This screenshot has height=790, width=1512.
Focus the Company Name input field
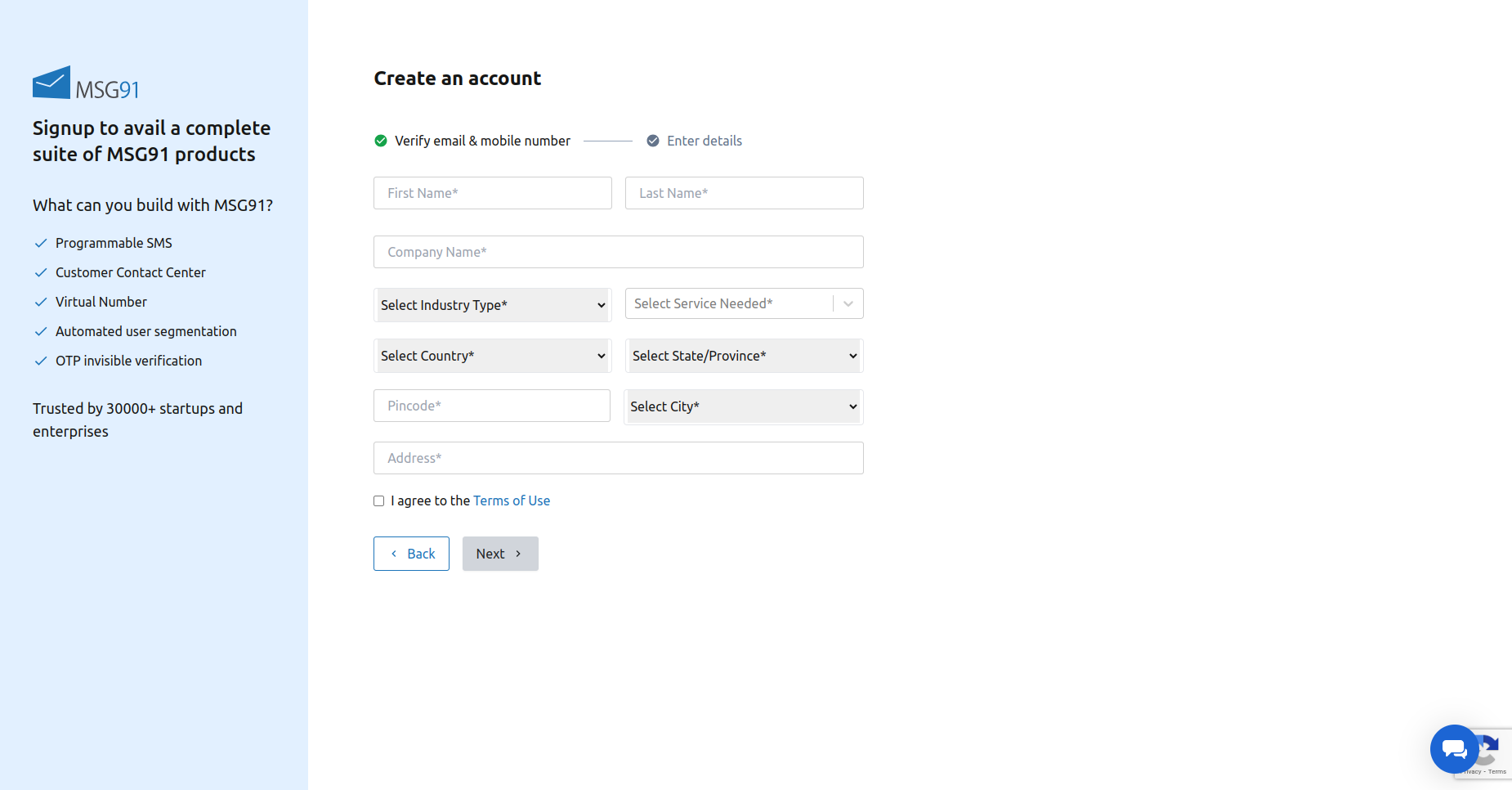(x=619, y=252)
